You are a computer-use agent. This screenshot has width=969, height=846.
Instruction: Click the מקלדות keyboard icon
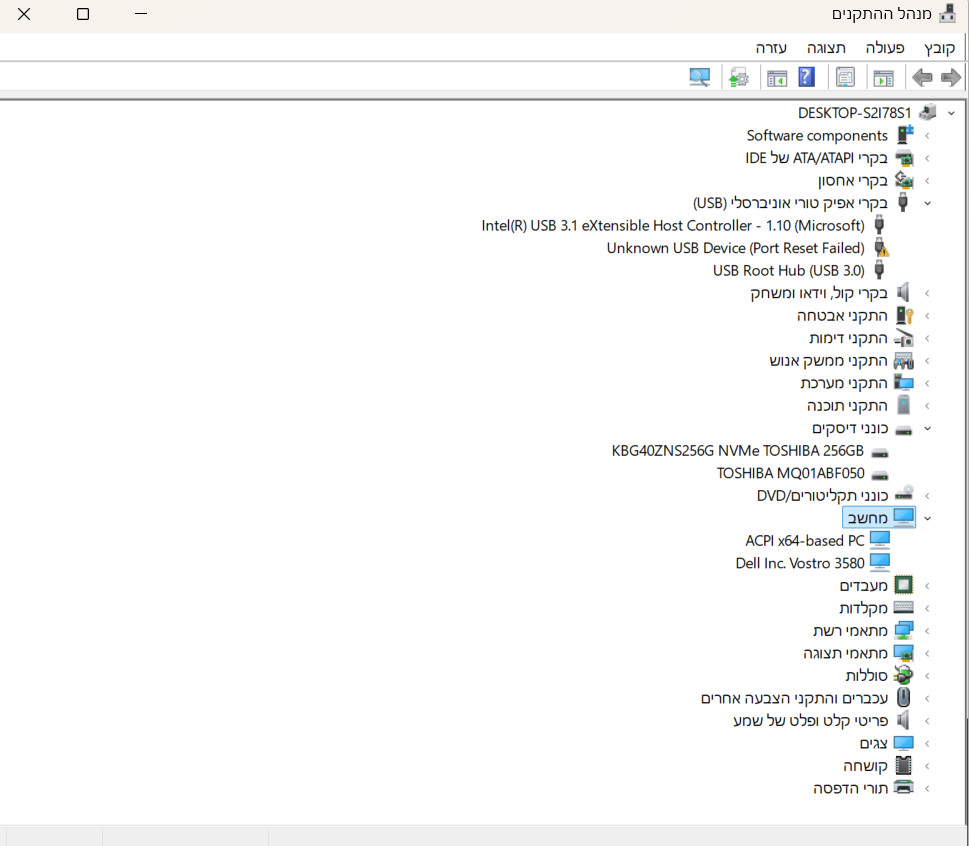(903, 607)
